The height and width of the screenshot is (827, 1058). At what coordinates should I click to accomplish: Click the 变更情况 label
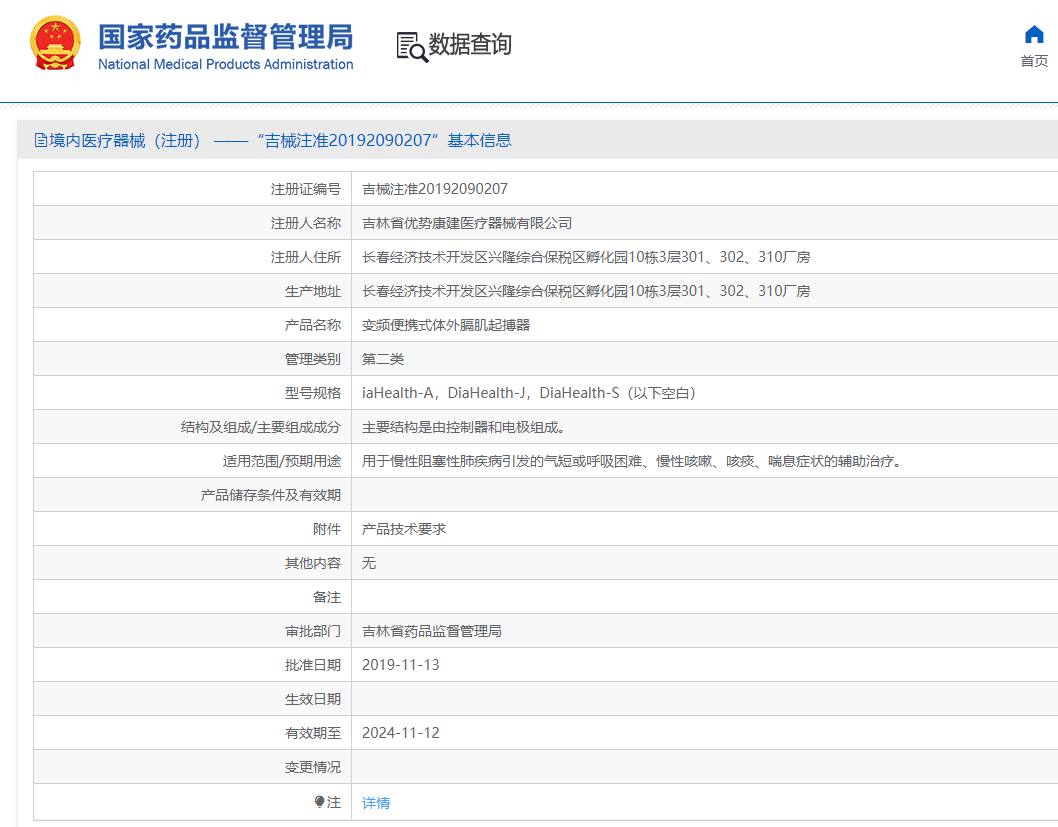312,767
